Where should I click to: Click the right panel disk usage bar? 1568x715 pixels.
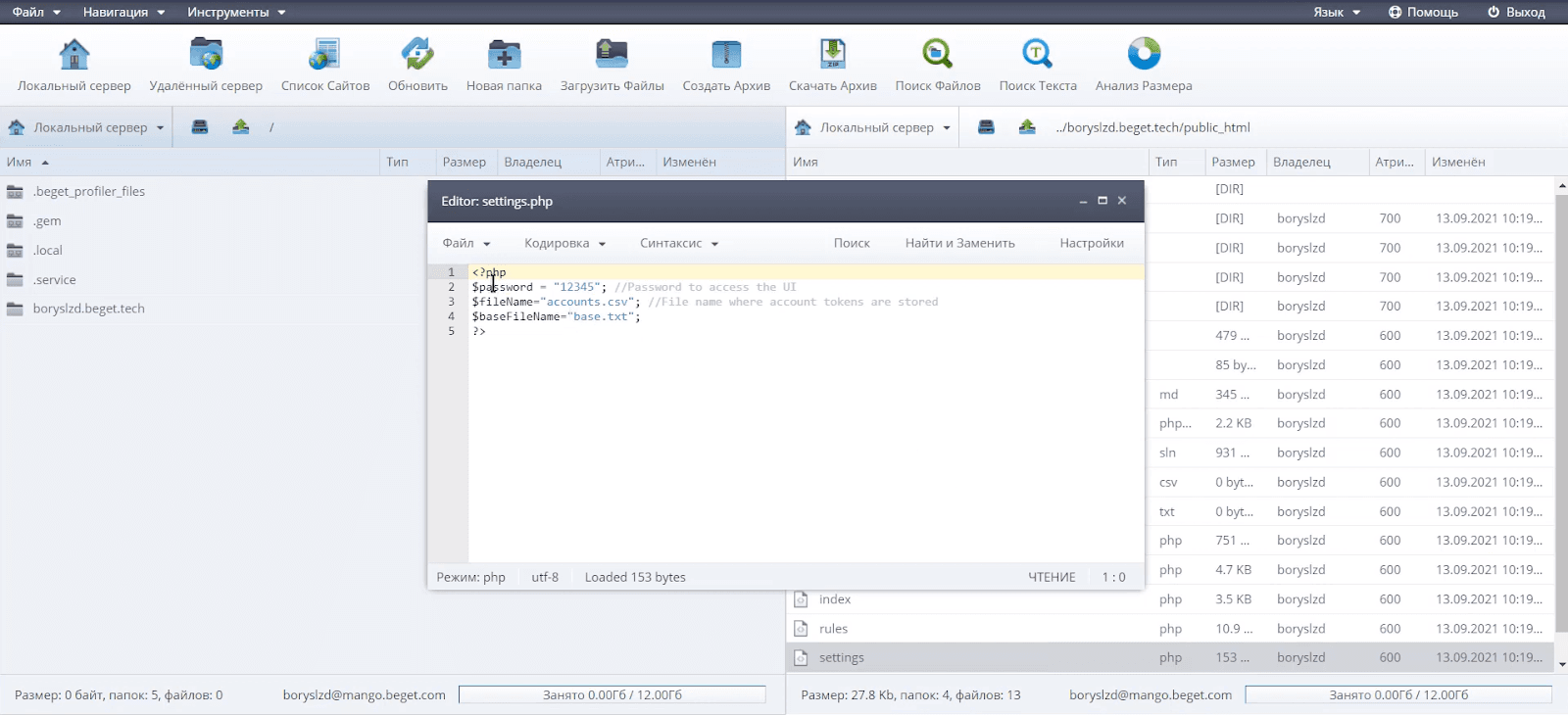pyautogui.click(x=1398, y=694)
